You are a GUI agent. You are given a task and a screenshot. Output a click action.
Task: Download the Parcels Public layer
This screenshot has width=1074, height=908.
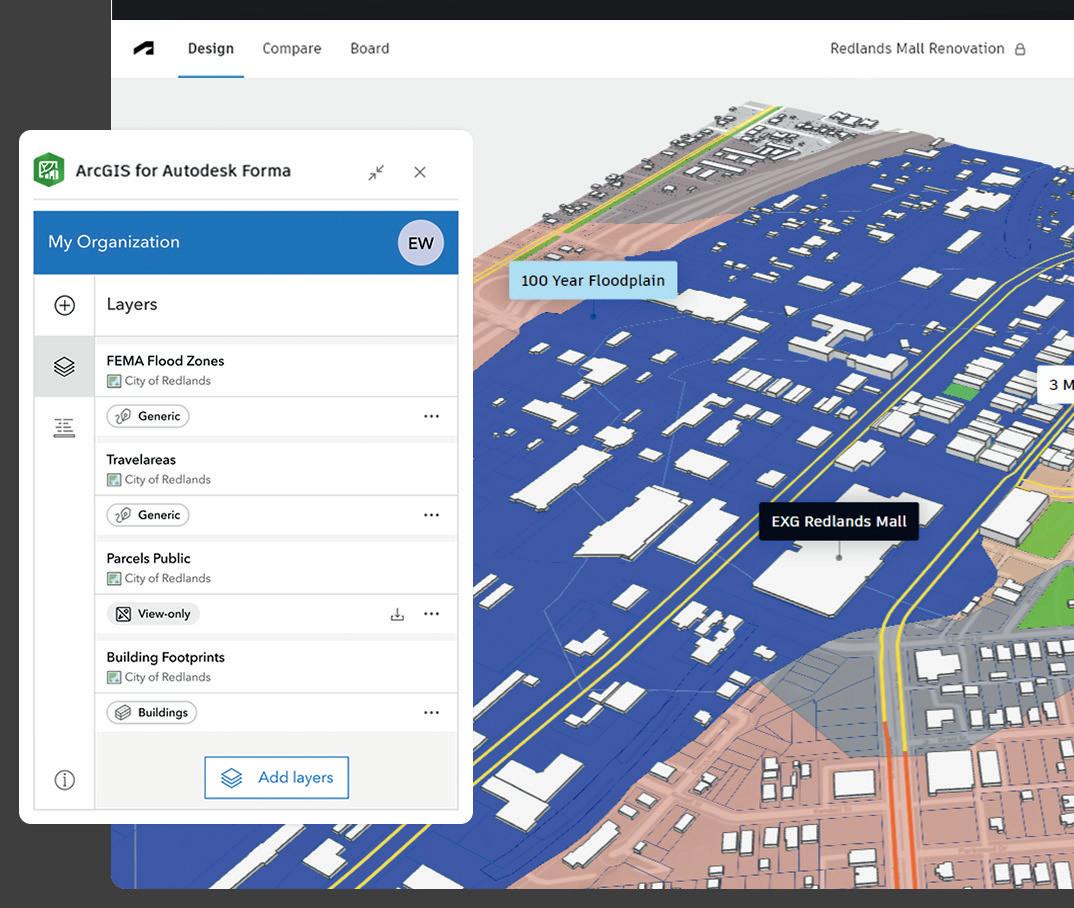pos(397,614)
